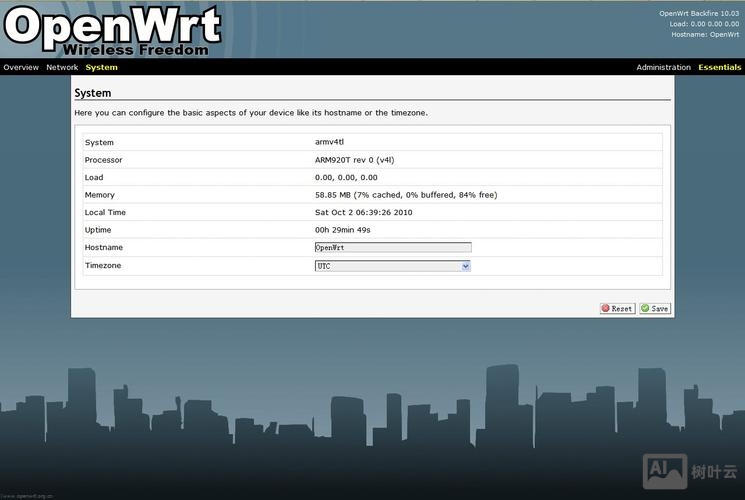Select the highlighted System menu item

[x=101, y=67]
